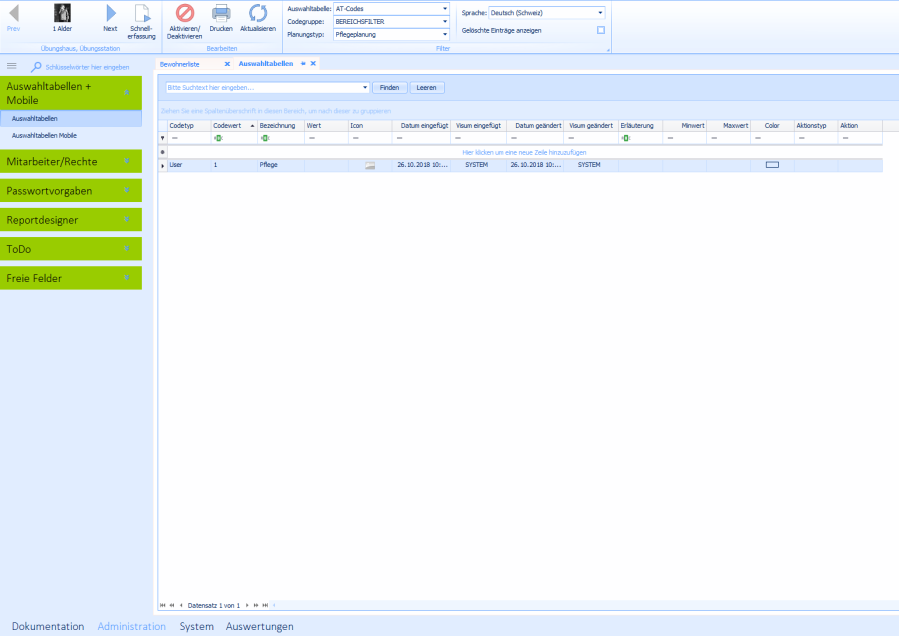Click the Leeren button

point(427,88)
